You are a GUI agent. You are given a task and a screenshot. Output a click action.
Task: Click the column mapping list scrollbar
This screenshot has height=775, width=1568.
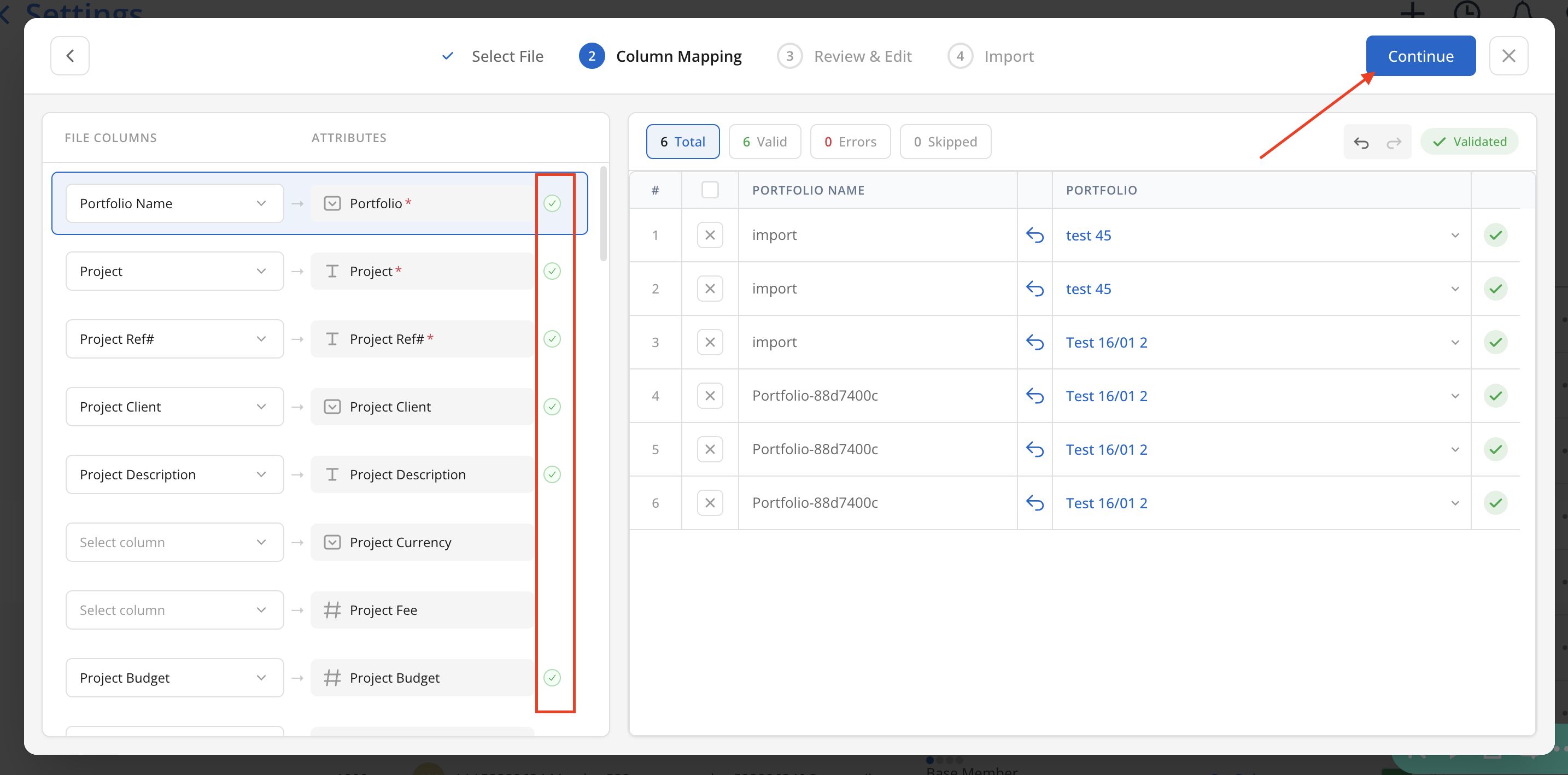(x=603, y=214)
